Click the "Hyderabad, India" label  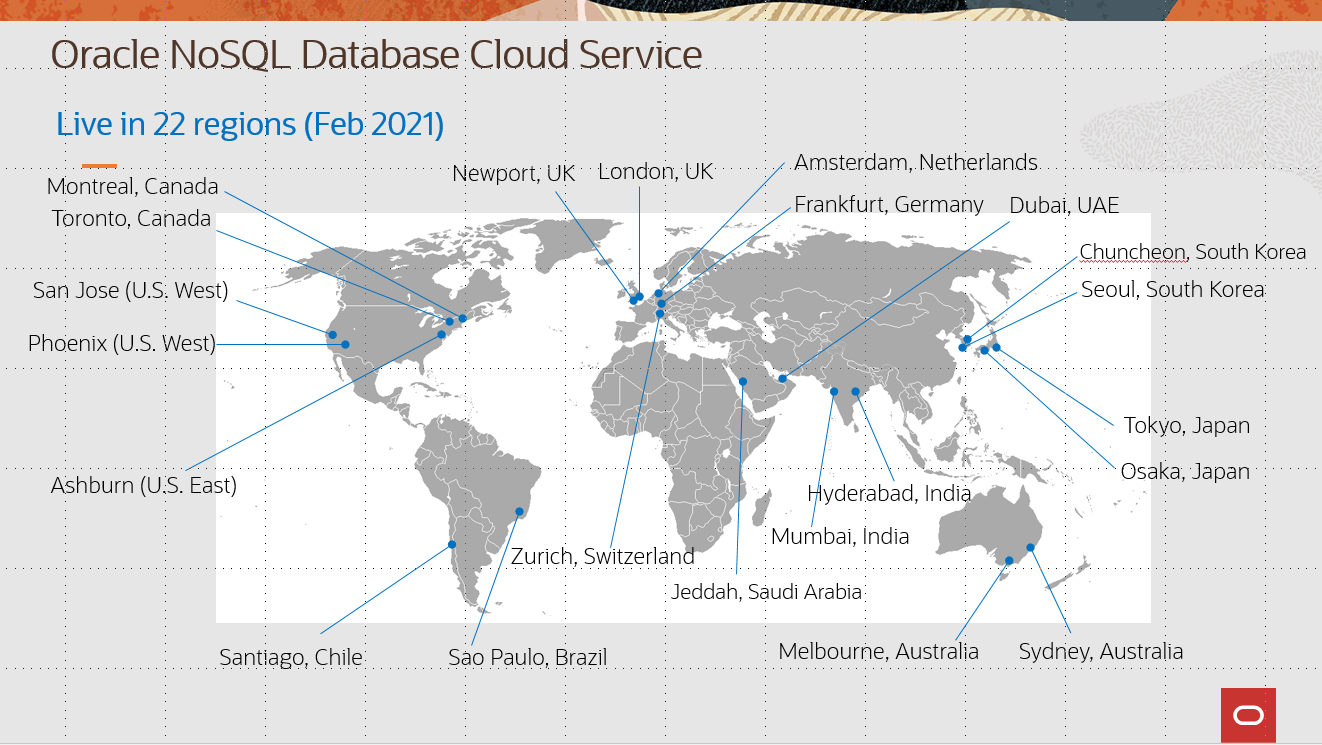click(889, 493)
